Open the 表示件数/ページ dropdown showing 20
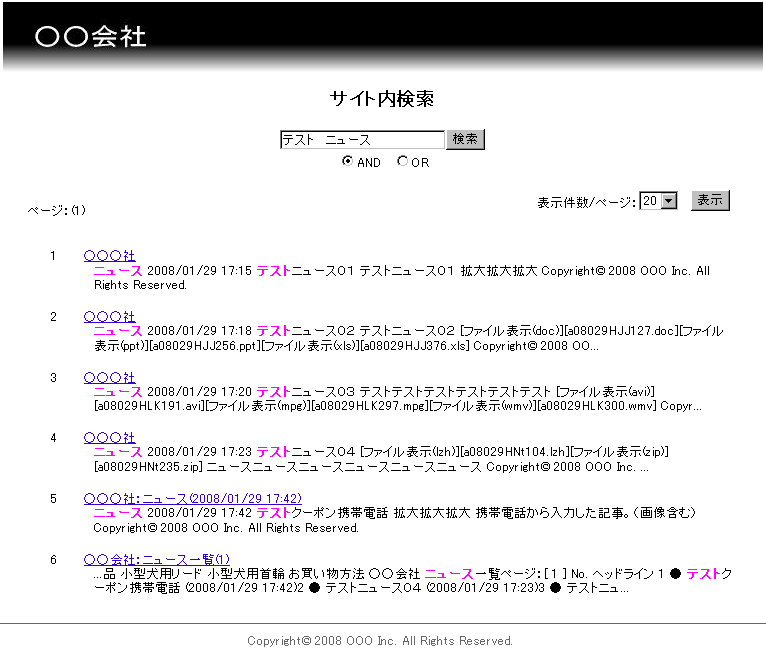Image resolution: width=766 pixels, height=651 pixels. 658,201
